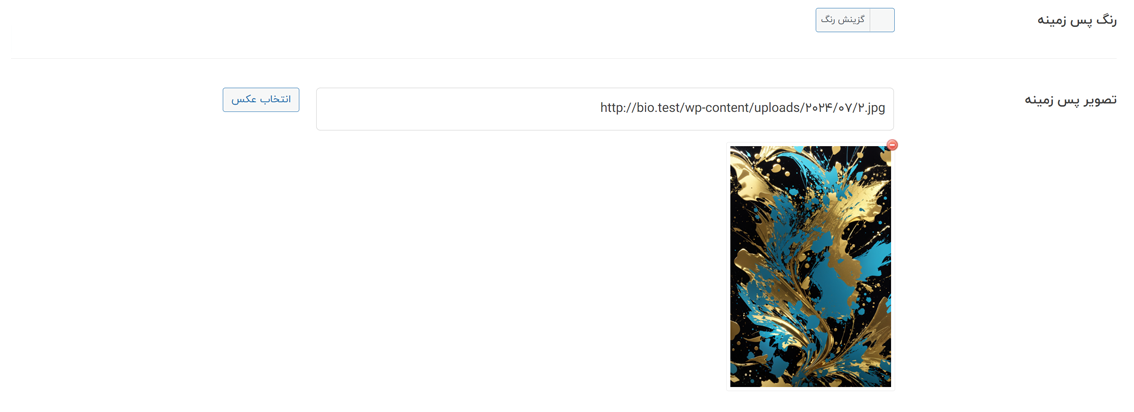Screen dimensions: 1134x412
Task: Click the رنگ پس زمینه label
Action: pyautogui.click(x=1077, y=20)
